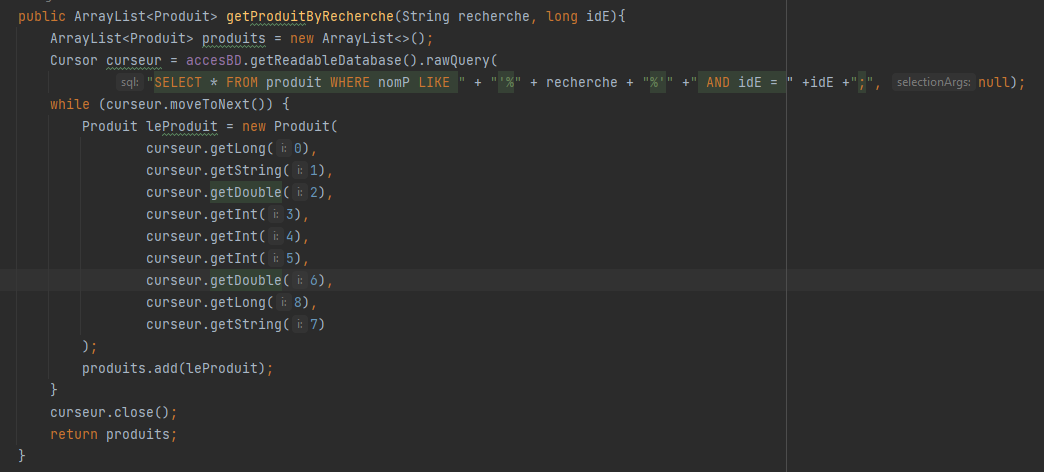Click the " AND idE = " string literal
Image resolution: width=1044 pixels, height=472 pixels.
pos(742,83)
